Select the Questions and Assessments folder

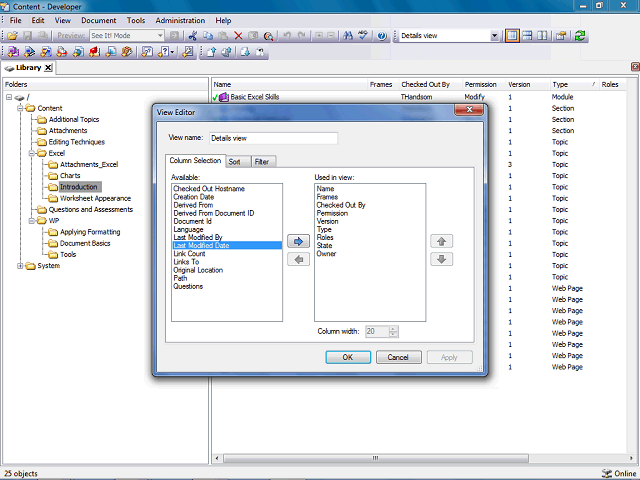[91, 209]
